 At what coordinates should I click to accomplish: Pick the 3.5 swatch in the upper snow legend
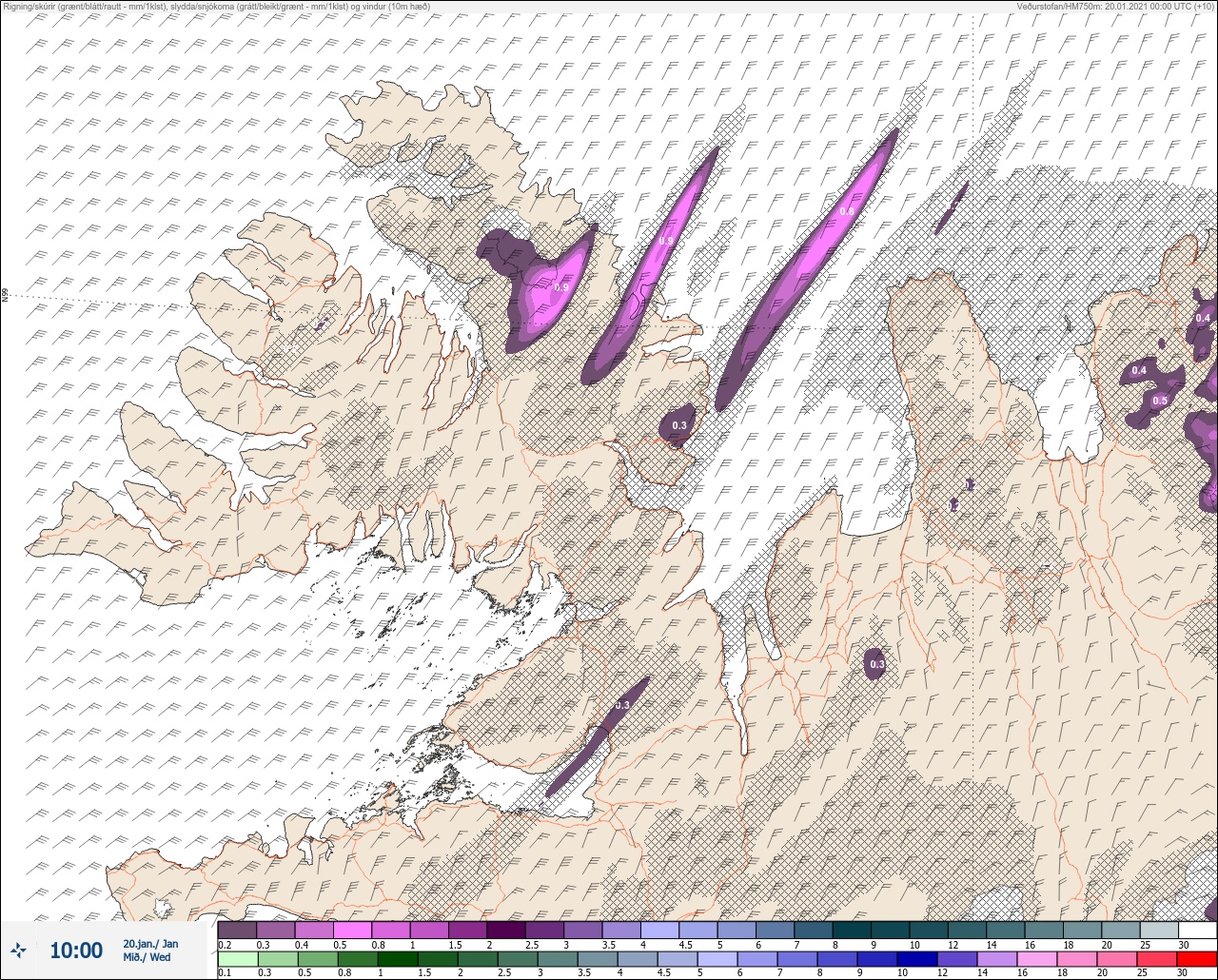[621, 930]
